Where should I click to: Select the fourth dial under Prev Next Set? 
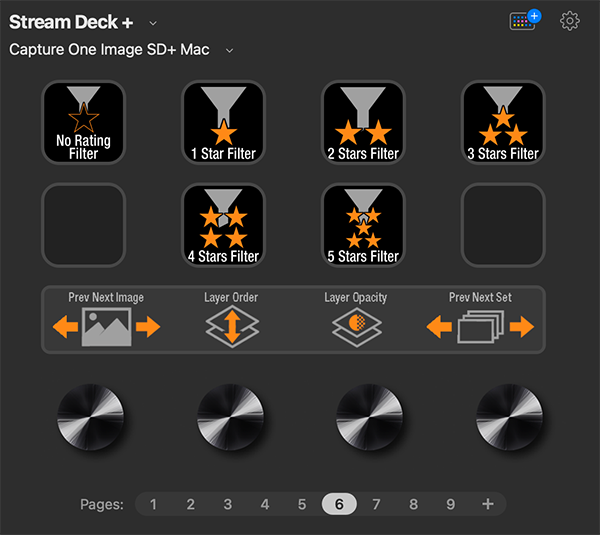point(509,417)
